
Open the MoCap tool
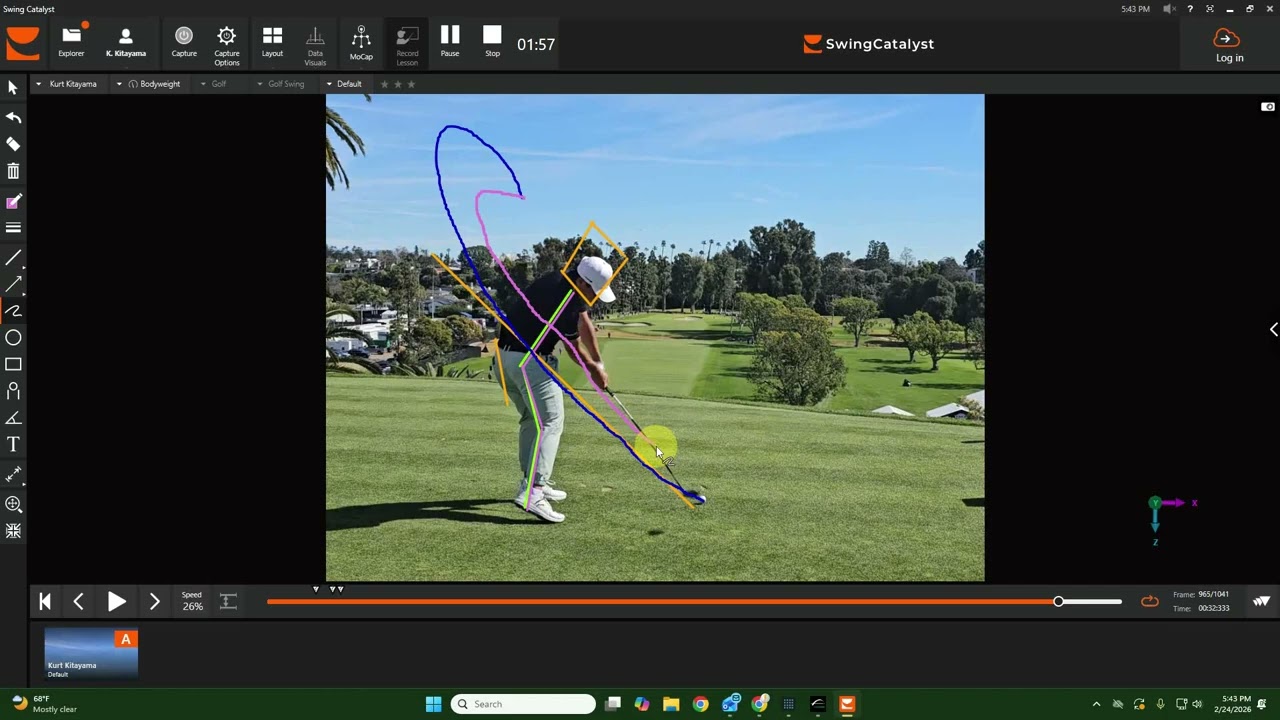click(361, 42)
